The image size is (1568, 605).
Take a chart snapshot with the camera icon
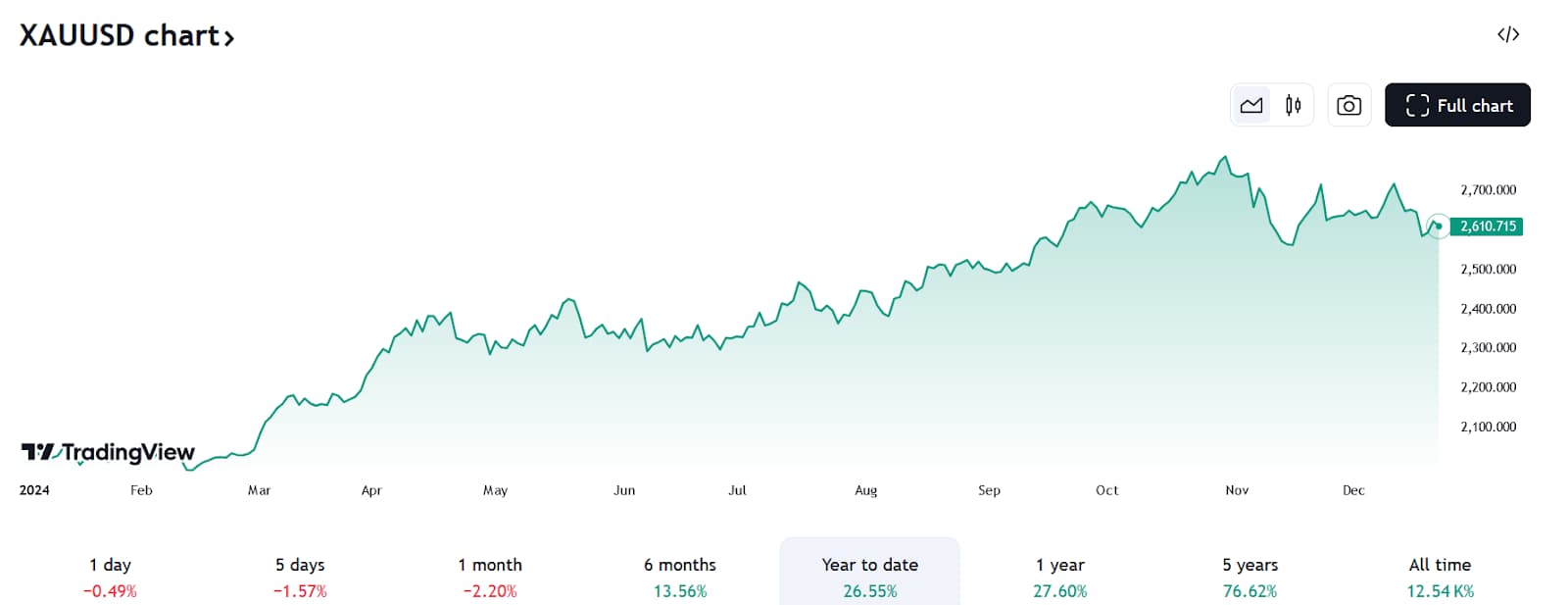pyautogui.click(x=1348, y=105)
